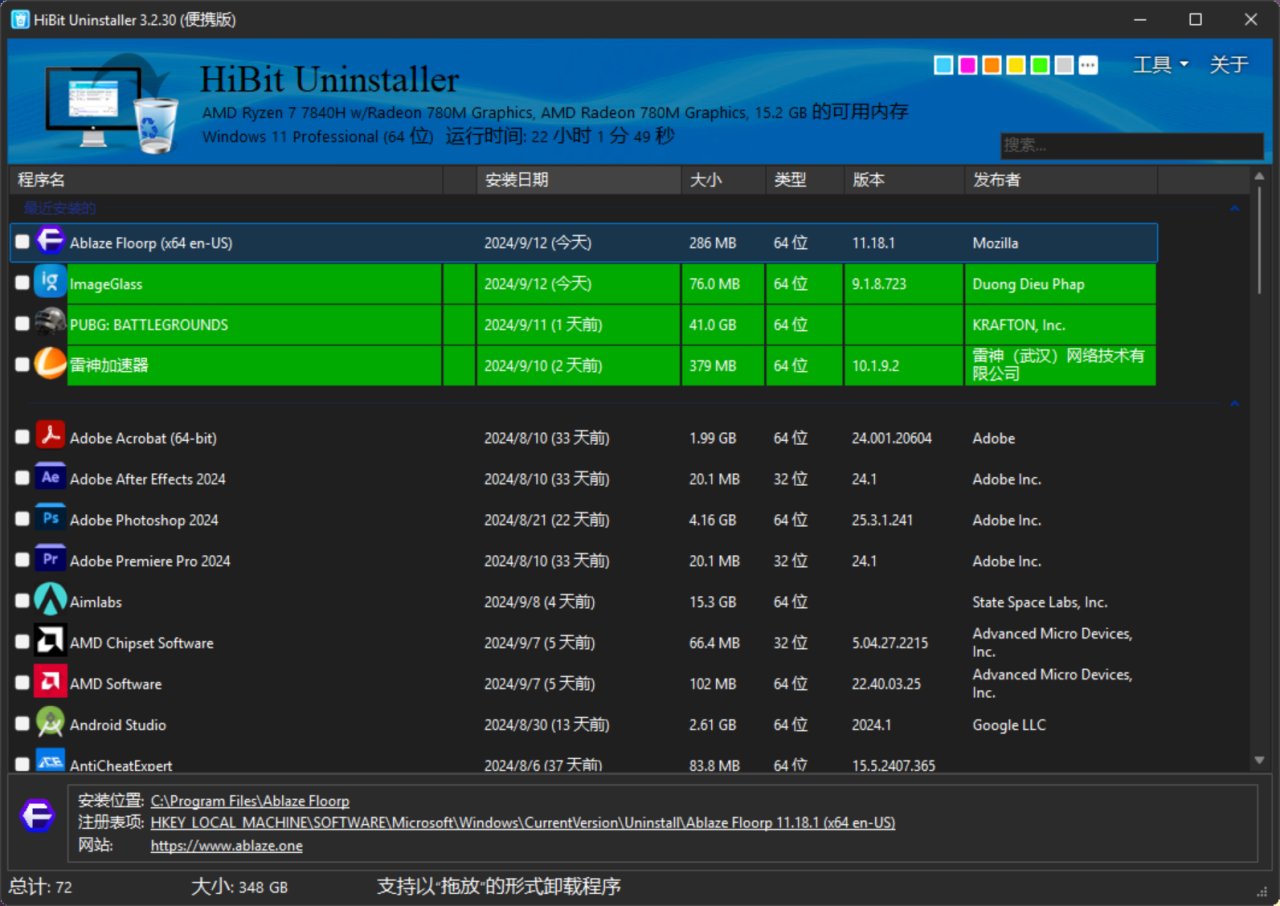This screenshot has width=1280, height=906.
Task: Choose the gray theme color swatch
Action: [1064, 65]
